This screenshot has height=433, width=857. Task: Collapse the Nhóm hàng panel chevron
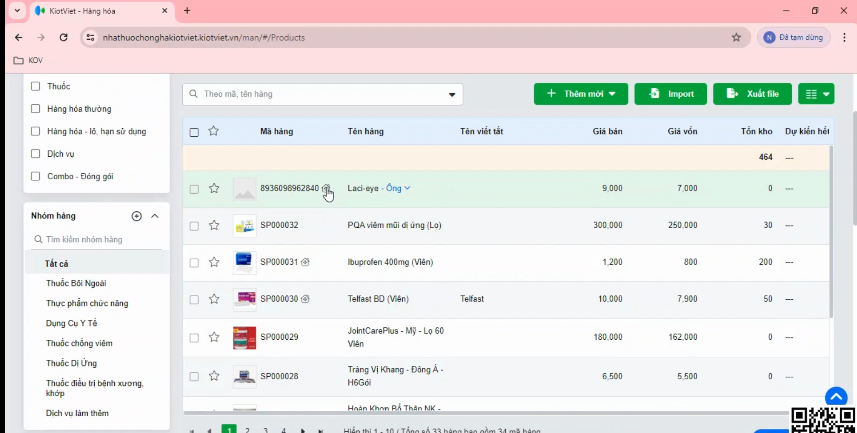point(155,216)
